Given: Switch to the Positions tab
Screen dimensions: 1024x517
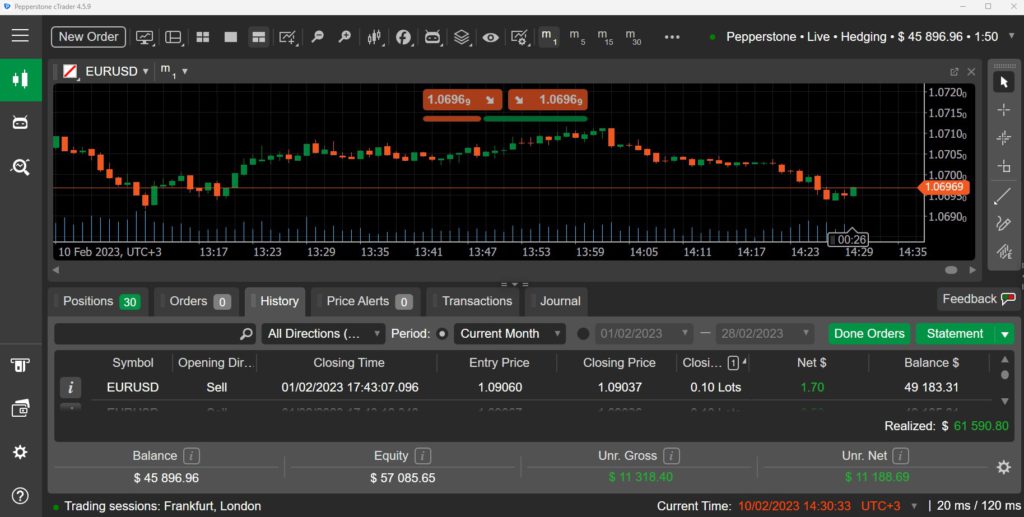Looking at the screenshot, I should point(101,302).
